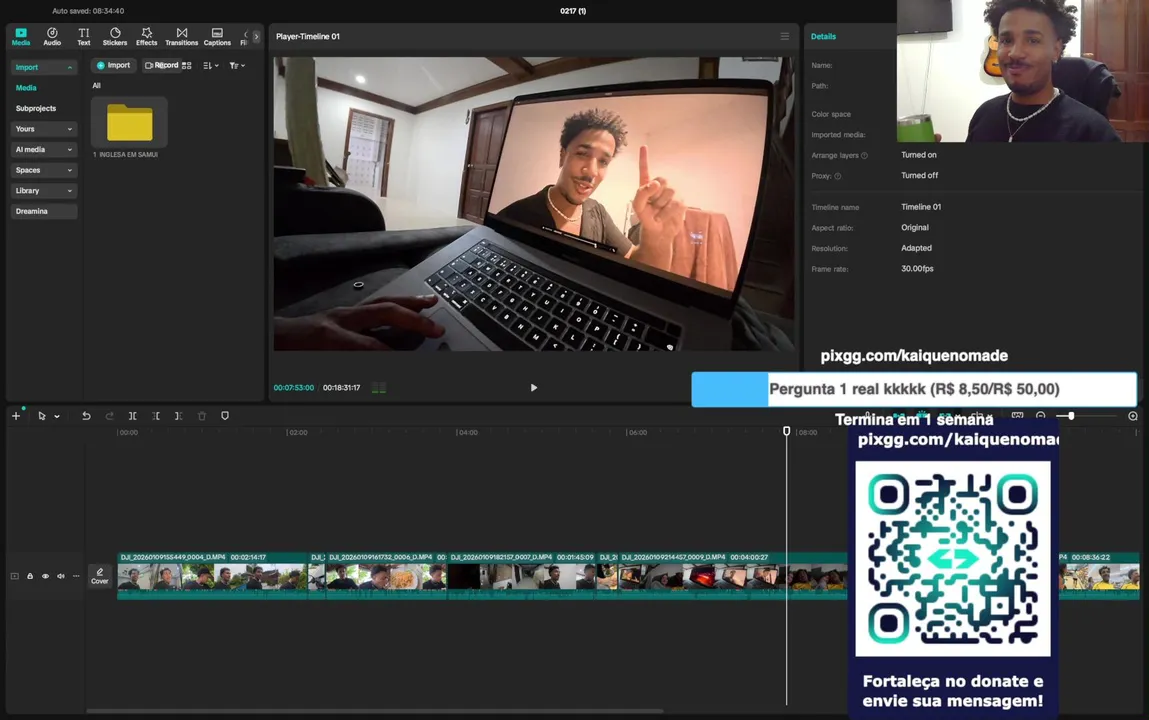Select Media in the left sidebar
This screenshot has height=720, width=1149.
(x=26, y=87)
